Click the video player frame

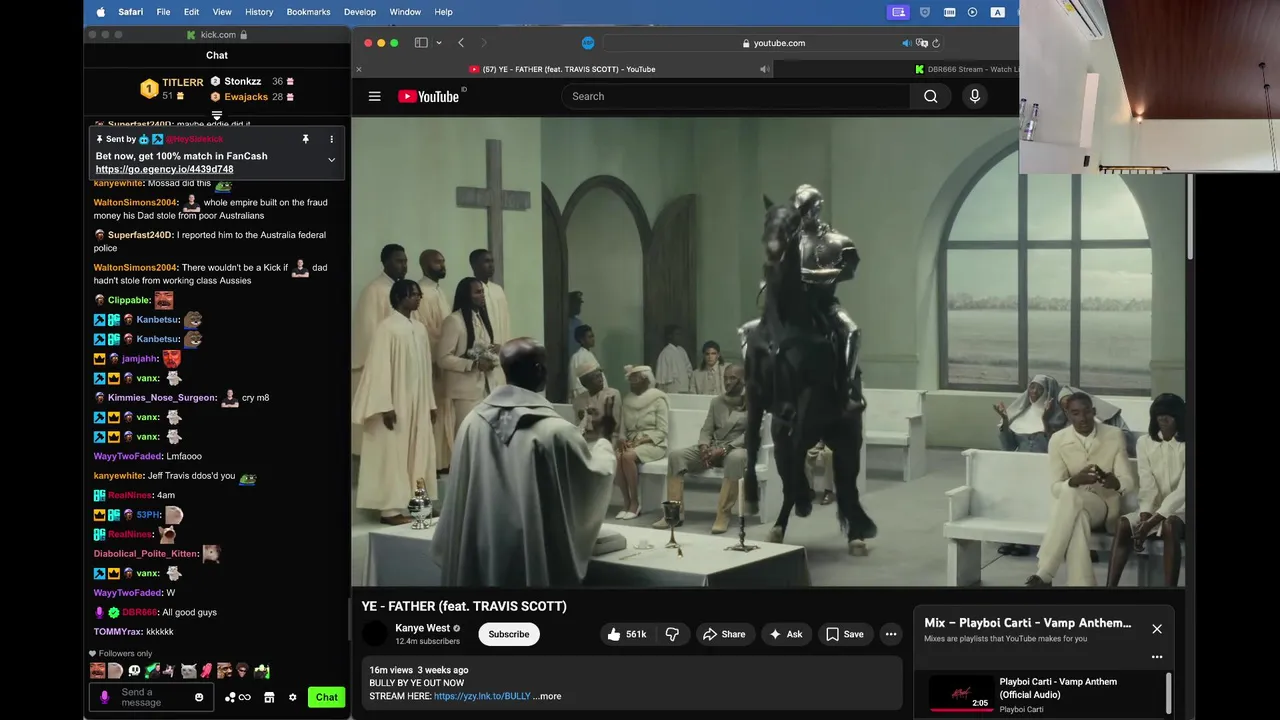[x=768, y=351]
